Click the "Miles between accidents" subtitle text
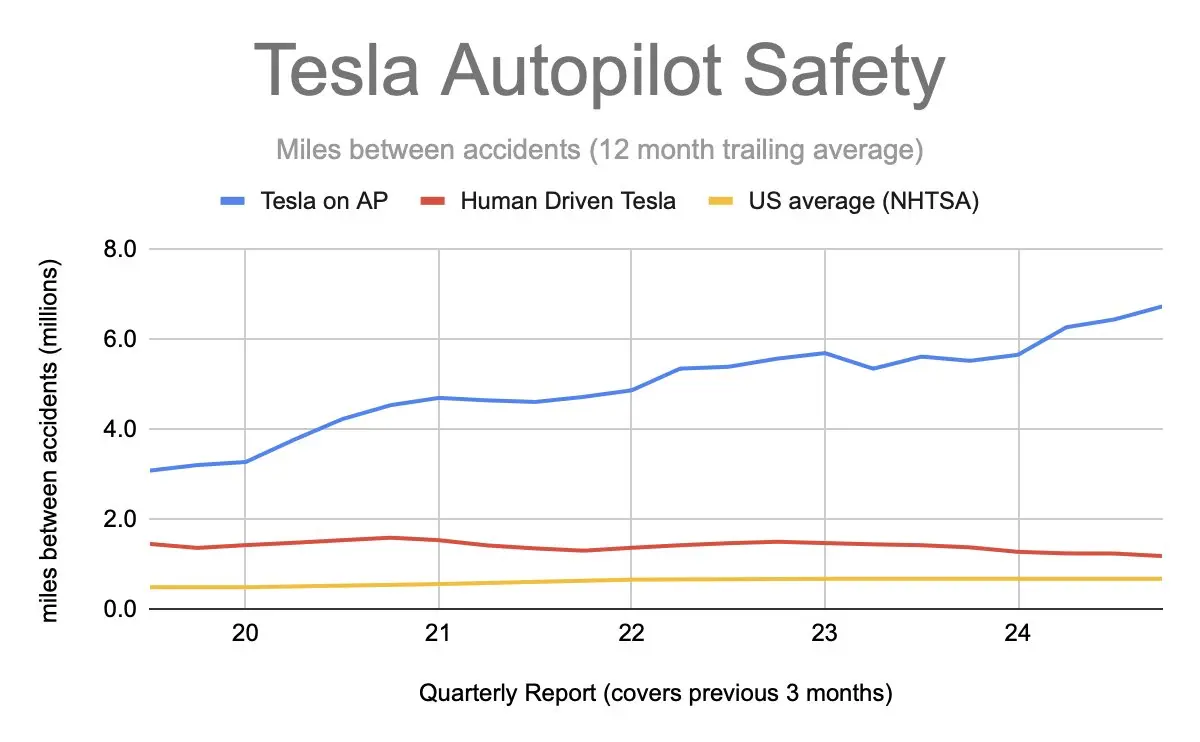Screen dimensions: 1200x742 tap(599, 152)
